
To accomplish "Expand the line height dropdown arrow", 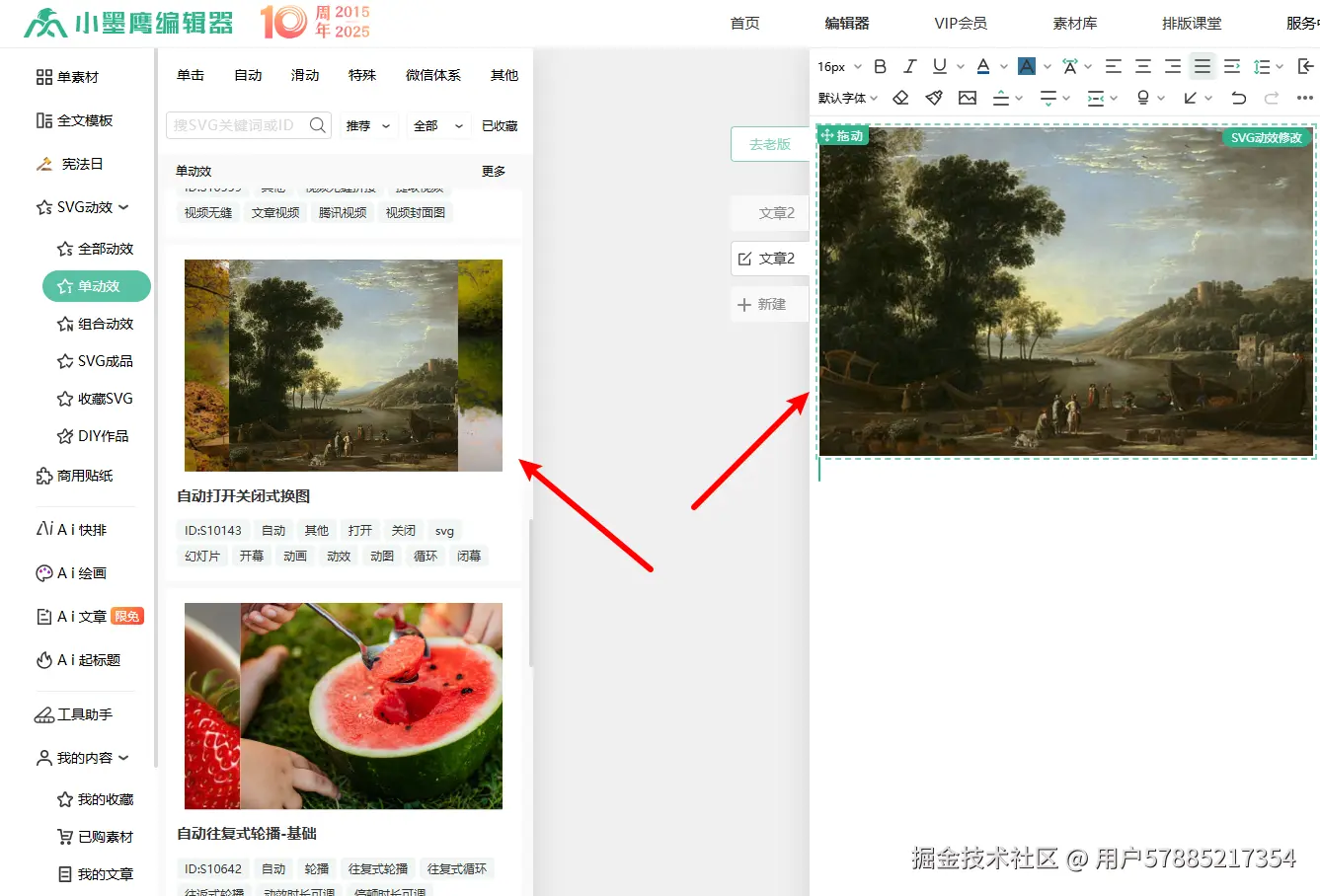I will pyautogui.click(x=1280, y=67).
